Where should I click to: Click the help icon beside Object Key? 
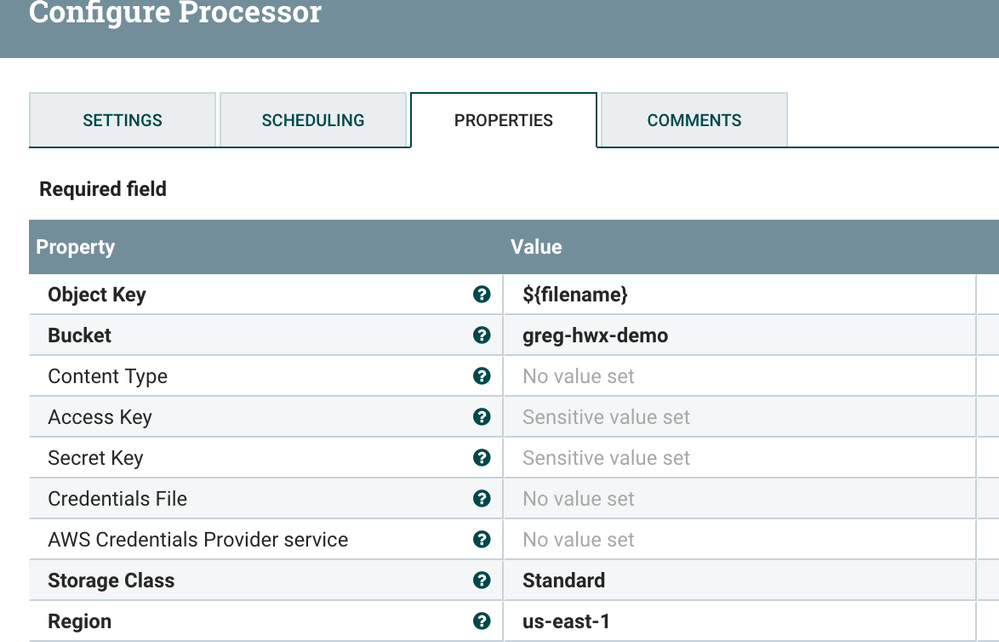(482, 294)
